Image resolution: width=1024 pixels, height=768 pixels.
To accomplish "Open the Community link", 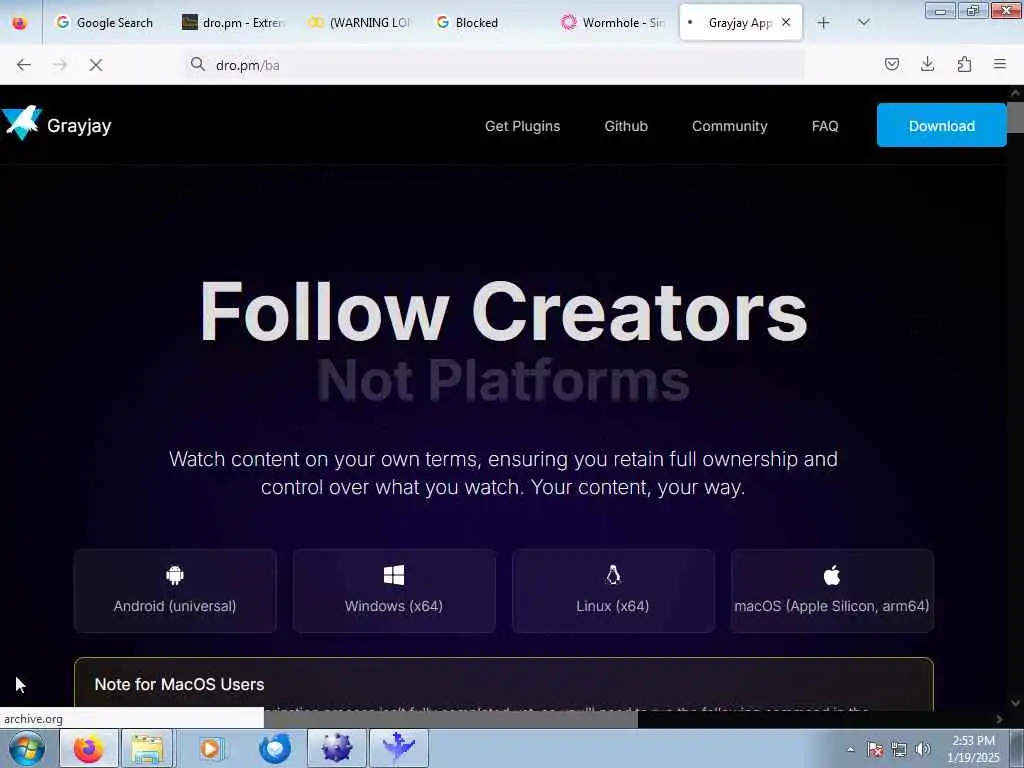I will pyautogui.click(x=729, y=126).
